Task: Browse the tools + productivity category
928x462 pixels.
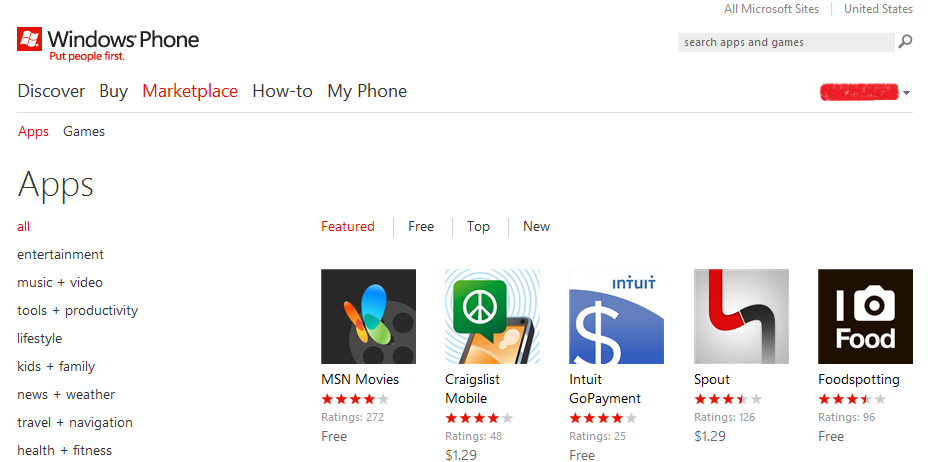Action: click(x=77, y=310)
